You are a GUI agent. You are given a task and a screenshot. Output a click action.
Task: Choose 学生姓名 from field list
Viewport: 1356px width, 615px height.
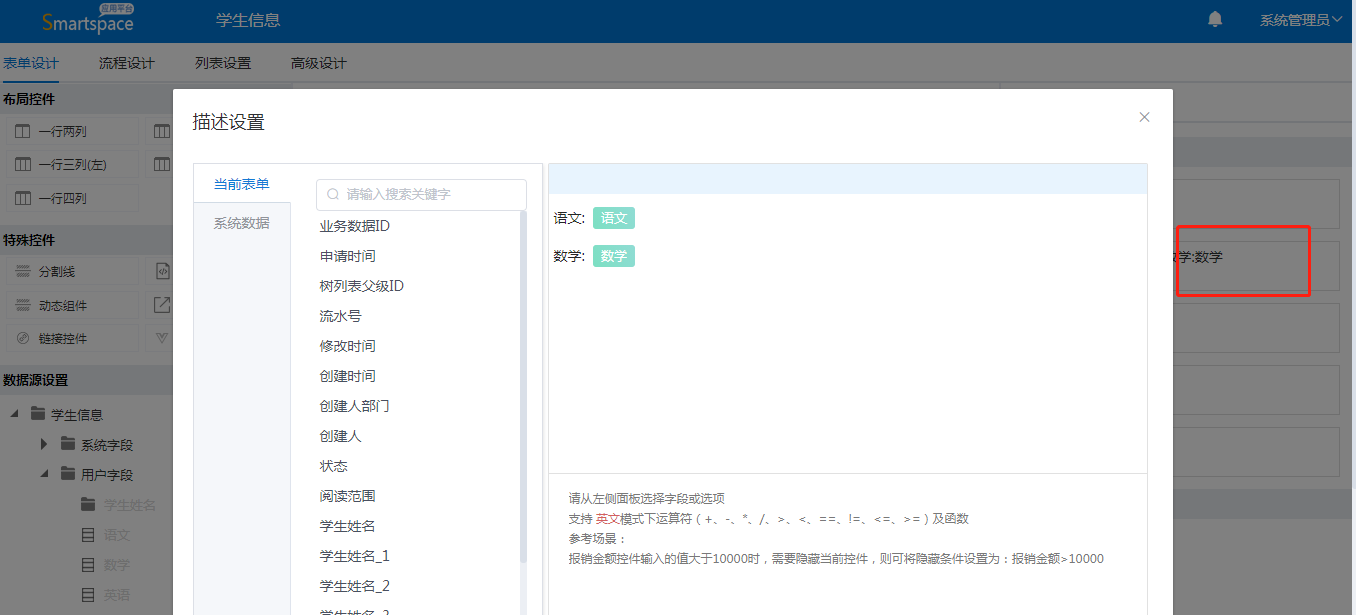point(348,526)
